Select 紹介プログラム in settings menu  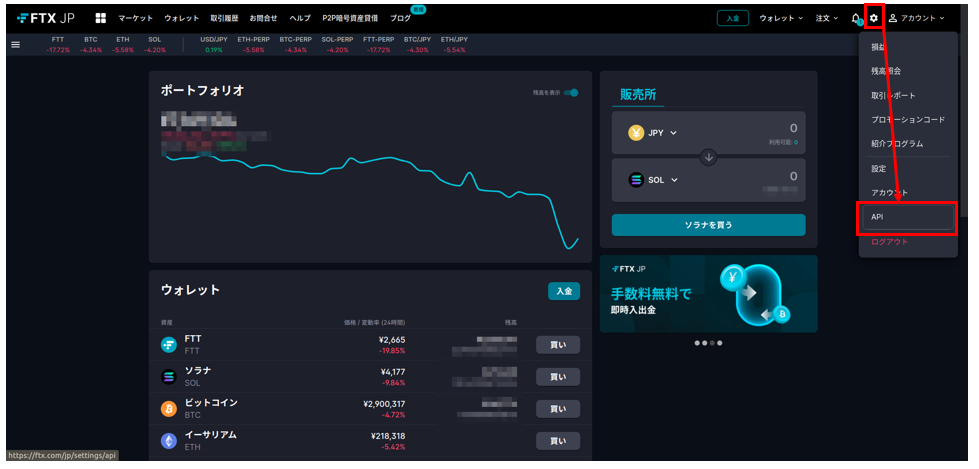coord(897,144)
